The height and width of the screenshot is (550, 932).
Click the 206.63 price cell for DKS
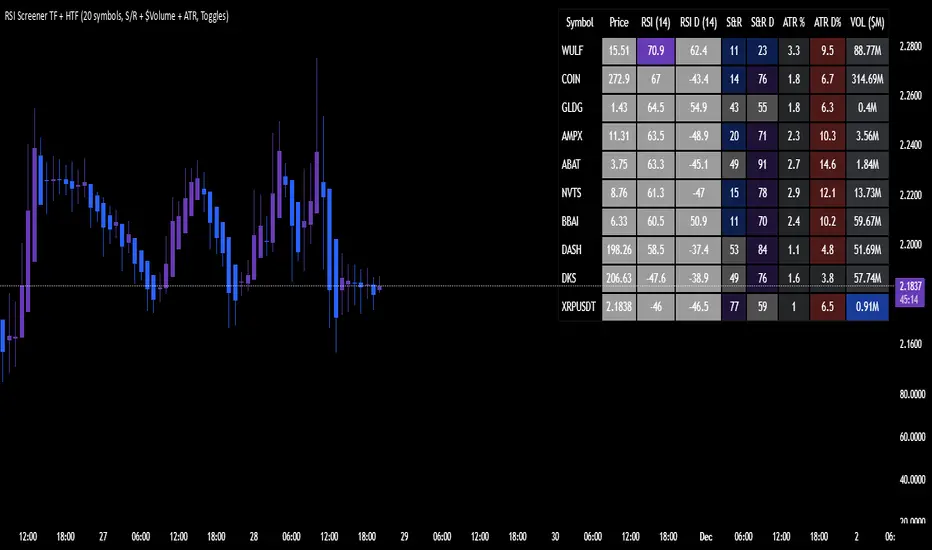(x=619, y=278)
